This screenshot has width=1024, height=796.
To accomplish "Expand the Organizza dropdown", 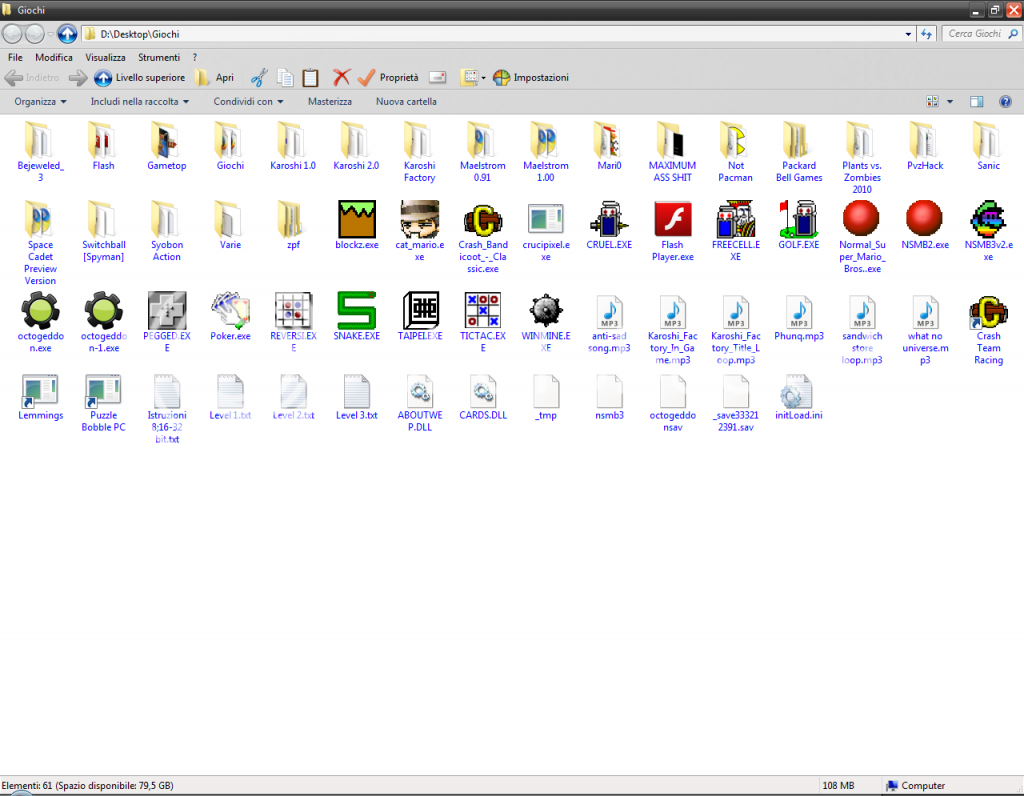I will 41,102.
